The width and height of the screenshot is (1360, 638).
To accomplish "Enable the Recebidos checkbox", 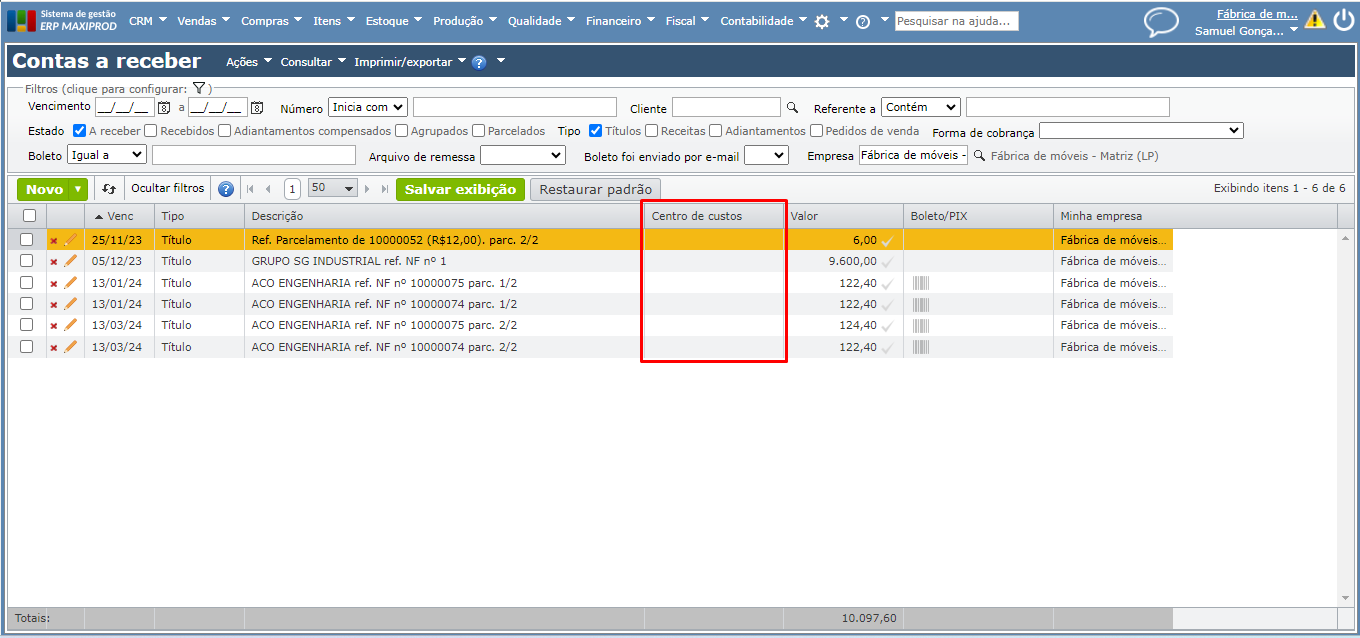I will coord(151,131).
